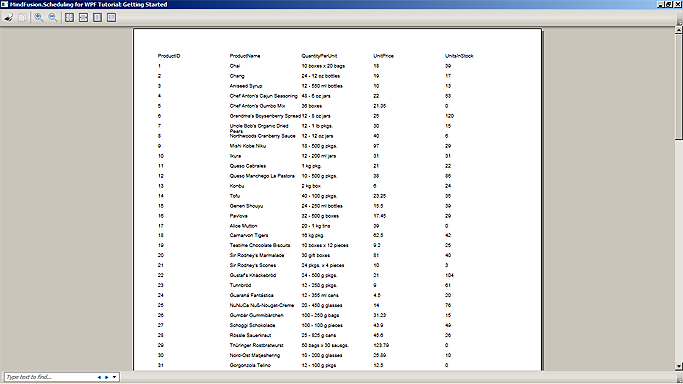683x384 pixels.
Task: Click the find previous arrow
Action: [x=99, y=377]
